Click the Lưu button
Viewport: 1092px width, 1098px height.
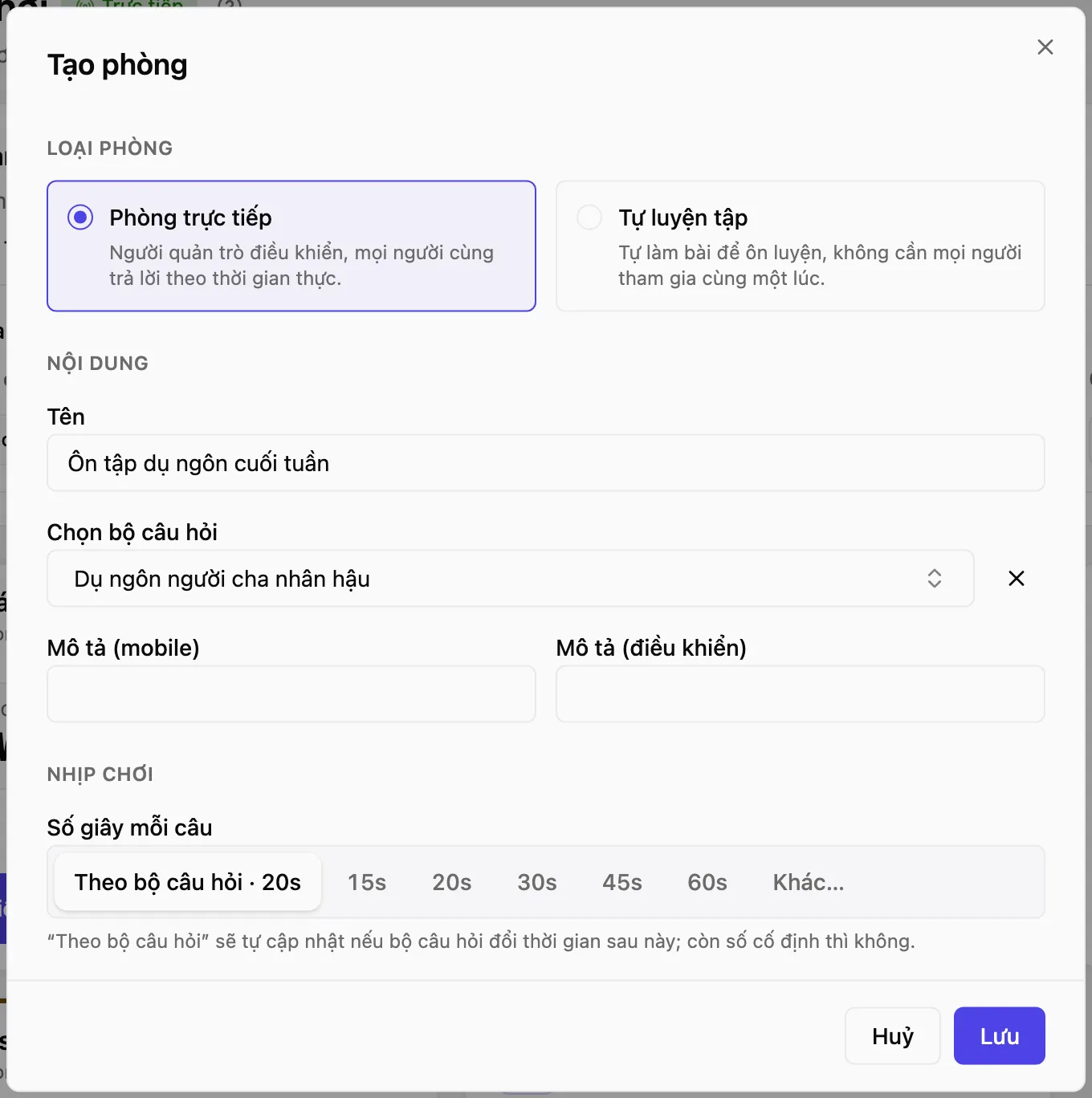[1000, 1036]
